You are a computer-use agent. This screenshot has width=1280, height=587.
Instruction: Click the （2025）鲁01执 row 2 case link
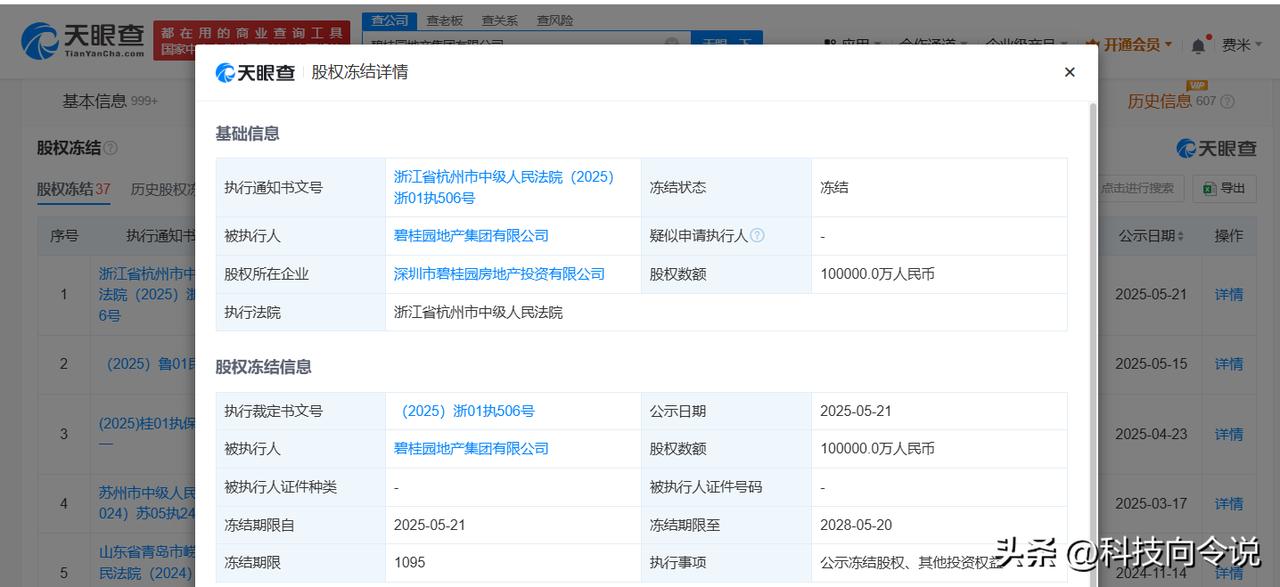point(150,364)
